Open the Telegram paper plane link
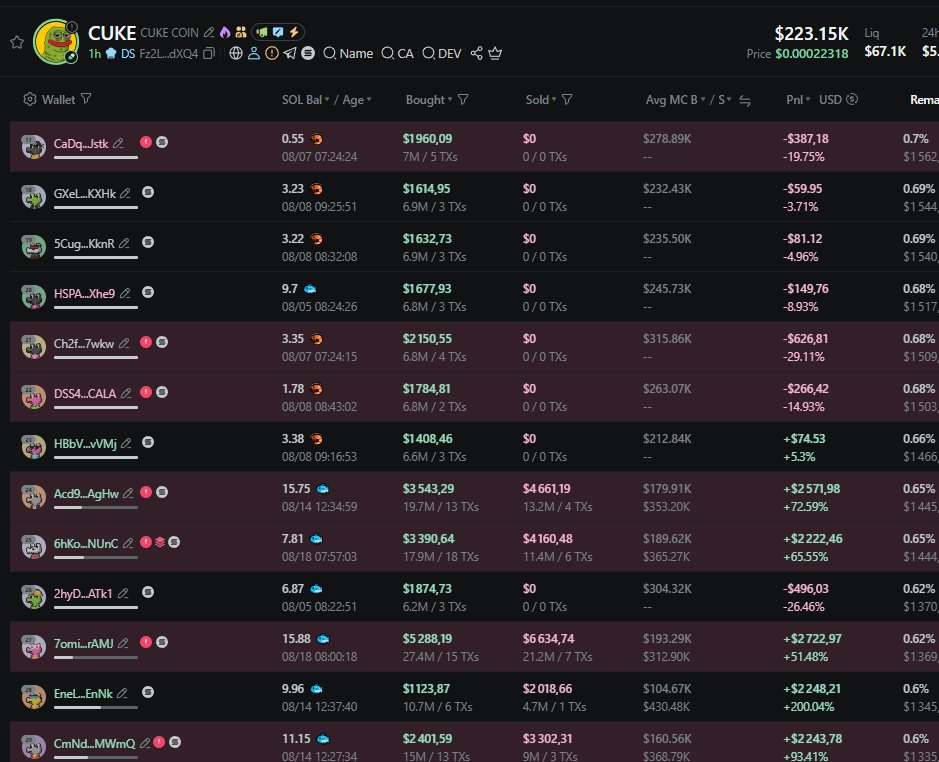Image resolution: width=939 pixels, height=762 pixels. (290, 53)
